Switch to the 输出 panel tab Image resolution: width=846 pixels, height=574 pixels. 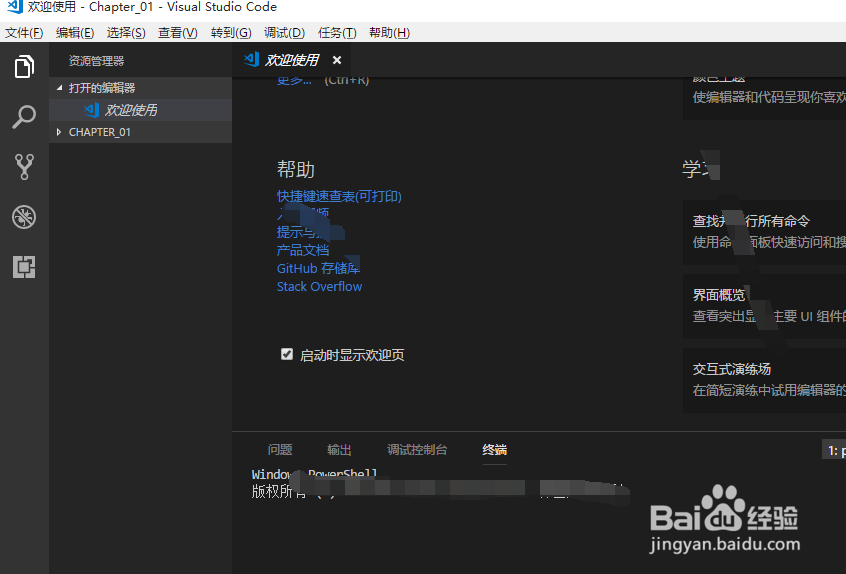coord(339,449)
